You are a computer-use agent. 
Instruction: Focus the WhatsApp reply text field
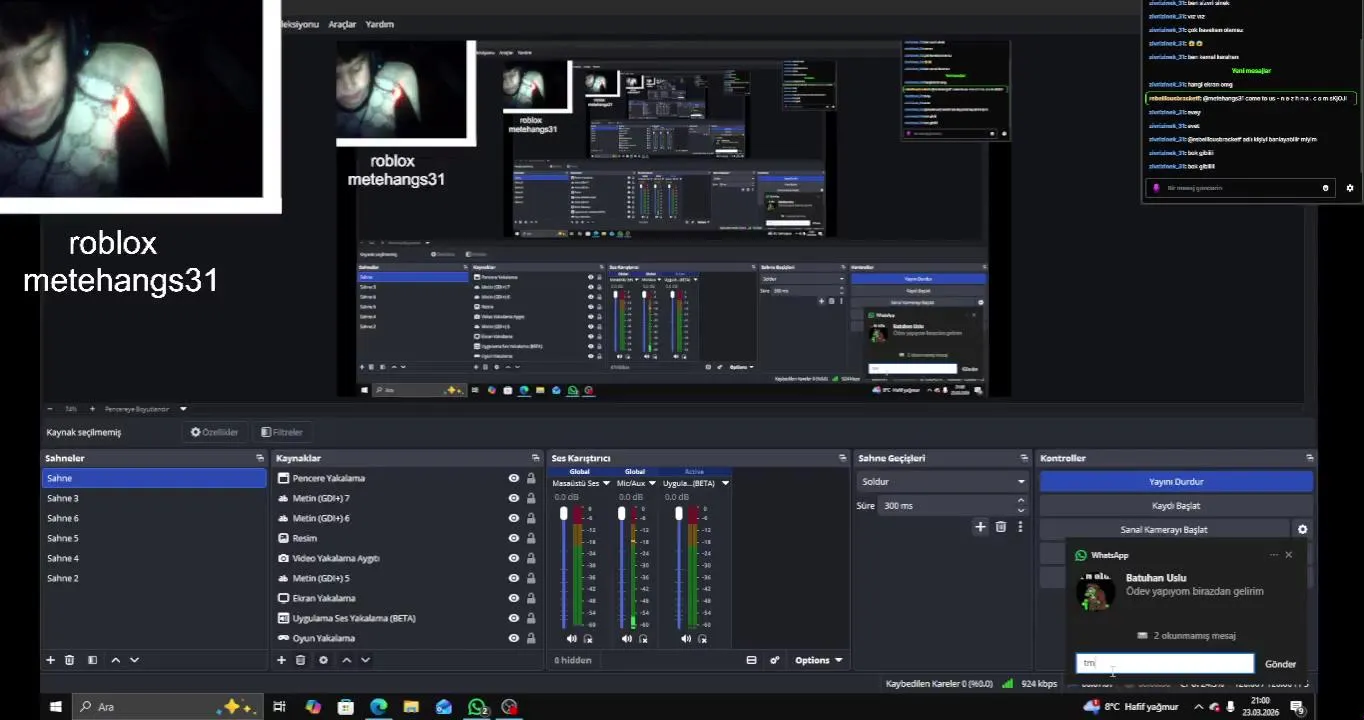[x=1165, y=663]
